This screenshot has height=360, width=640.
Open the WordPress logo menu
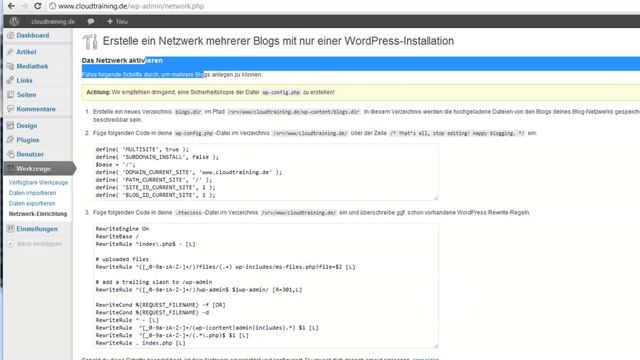[x=14, y=22]
